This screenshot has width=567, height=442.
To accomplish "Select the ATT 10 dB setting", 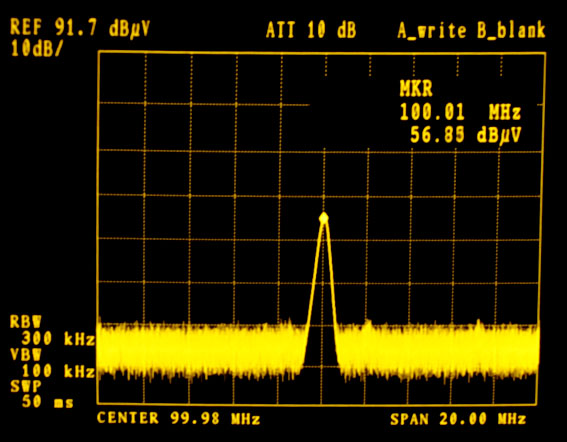I will click(311, 30).
